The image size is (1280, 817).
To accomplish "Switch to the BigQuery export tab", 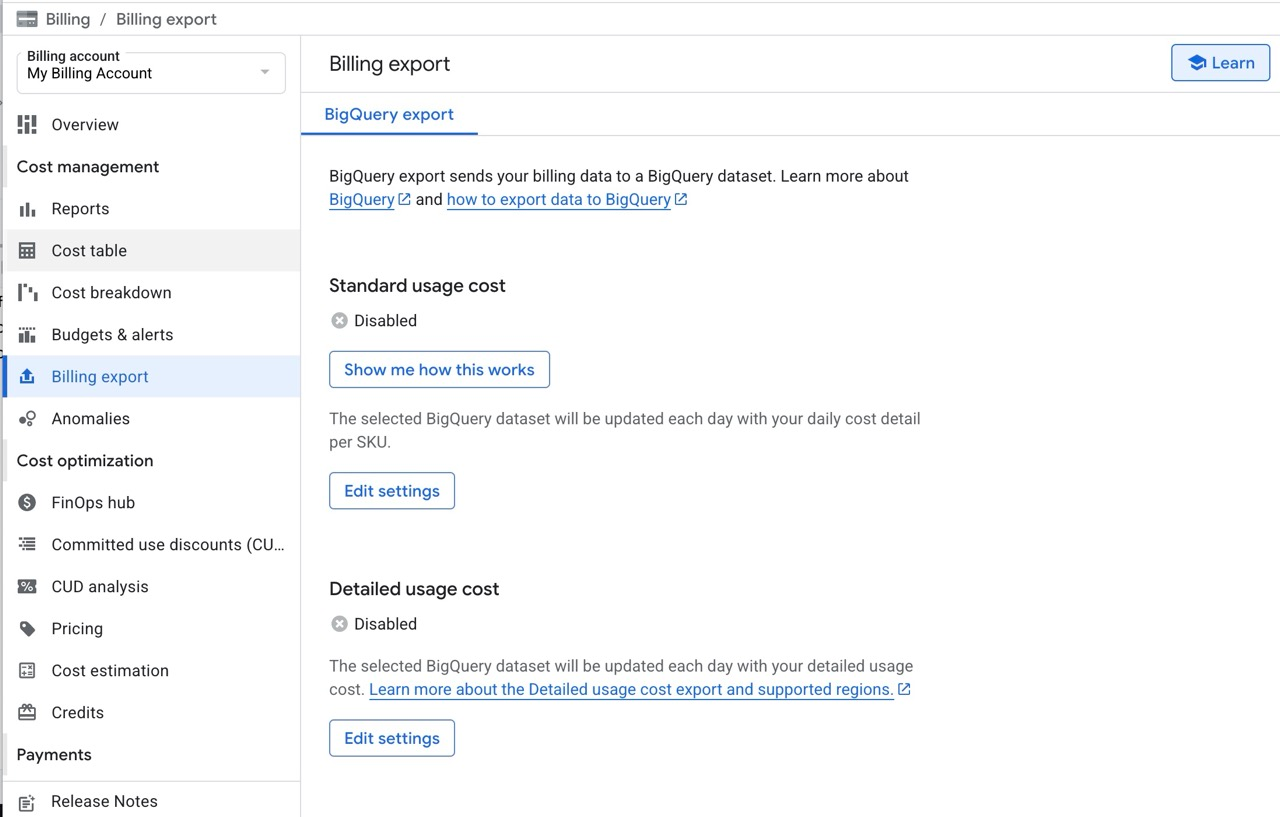I will coord(389,114).
